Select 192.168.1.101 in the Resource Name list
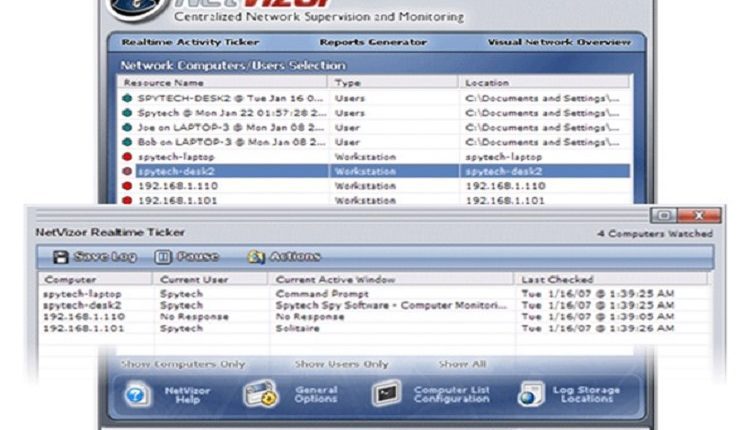 coord(178,200)
